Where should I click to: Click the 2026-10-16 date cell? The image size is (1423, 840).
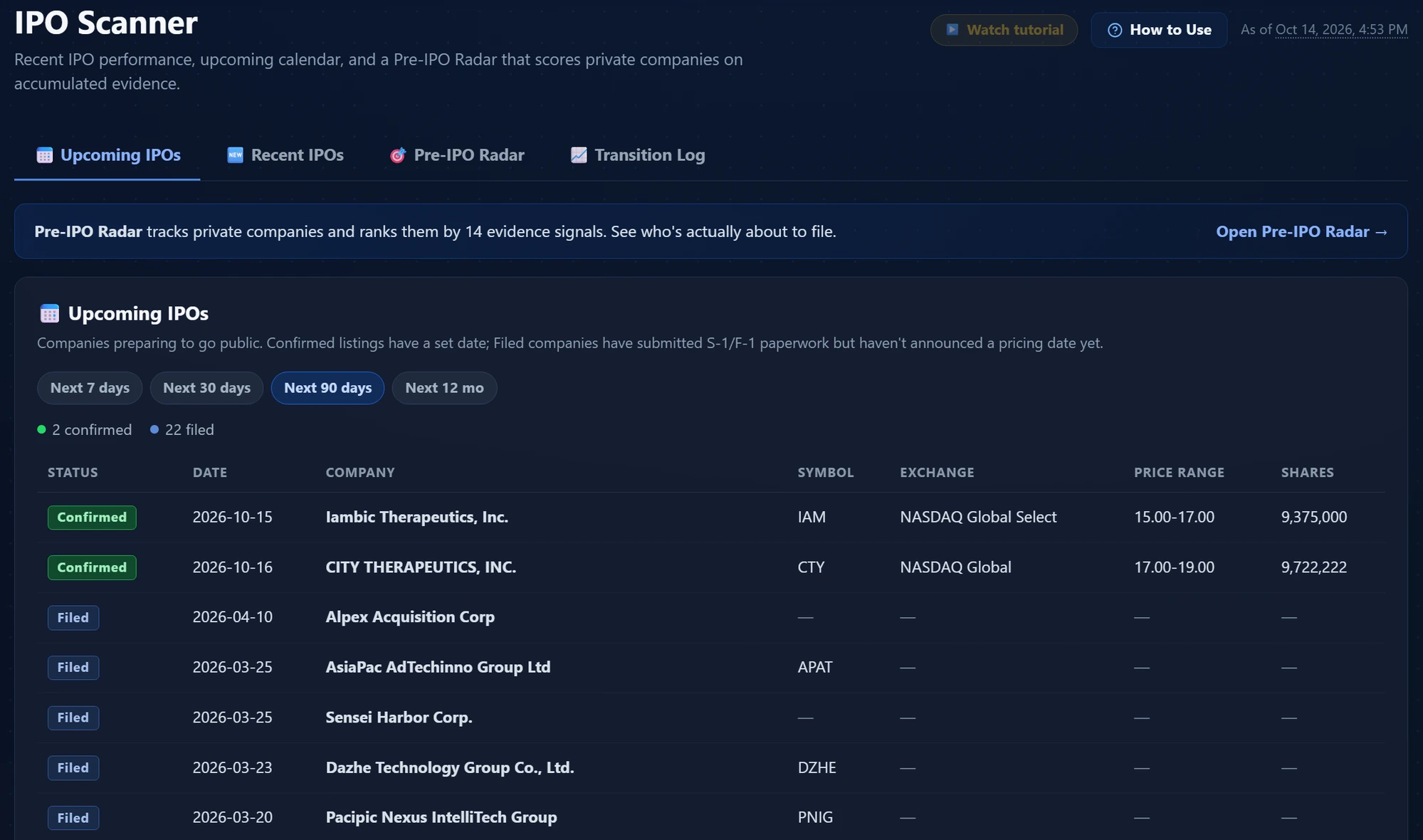[x=233, y=567]
